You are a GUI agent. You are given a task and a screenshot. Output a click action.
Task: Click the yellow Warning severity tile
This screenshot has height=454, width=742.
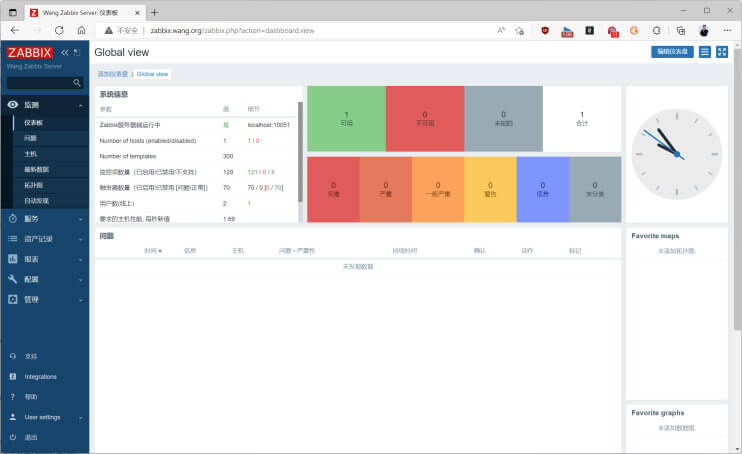pos(490,189)
